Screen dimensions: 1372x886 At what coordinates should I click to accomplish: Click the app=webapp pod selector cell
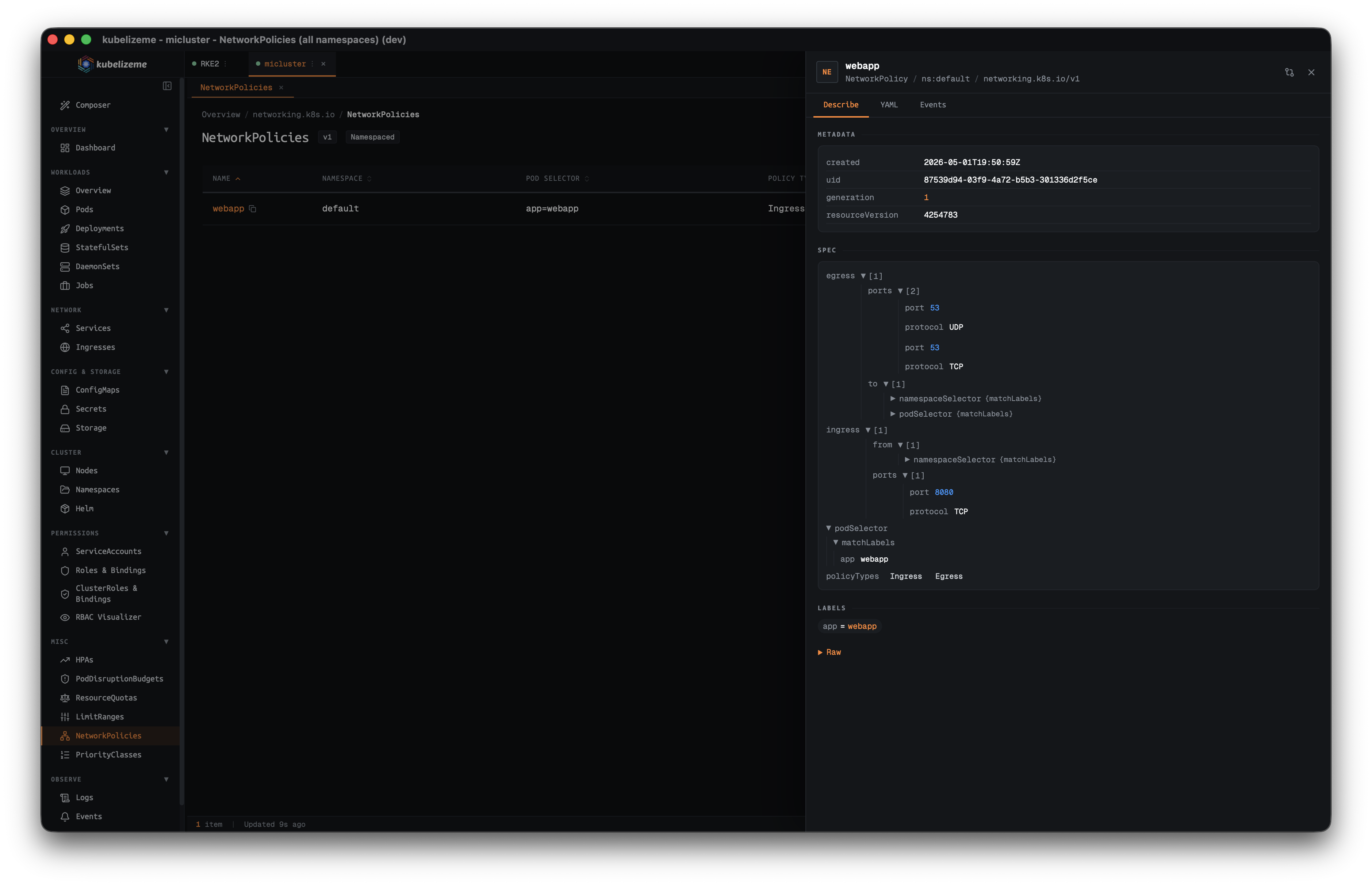(552, 209)
